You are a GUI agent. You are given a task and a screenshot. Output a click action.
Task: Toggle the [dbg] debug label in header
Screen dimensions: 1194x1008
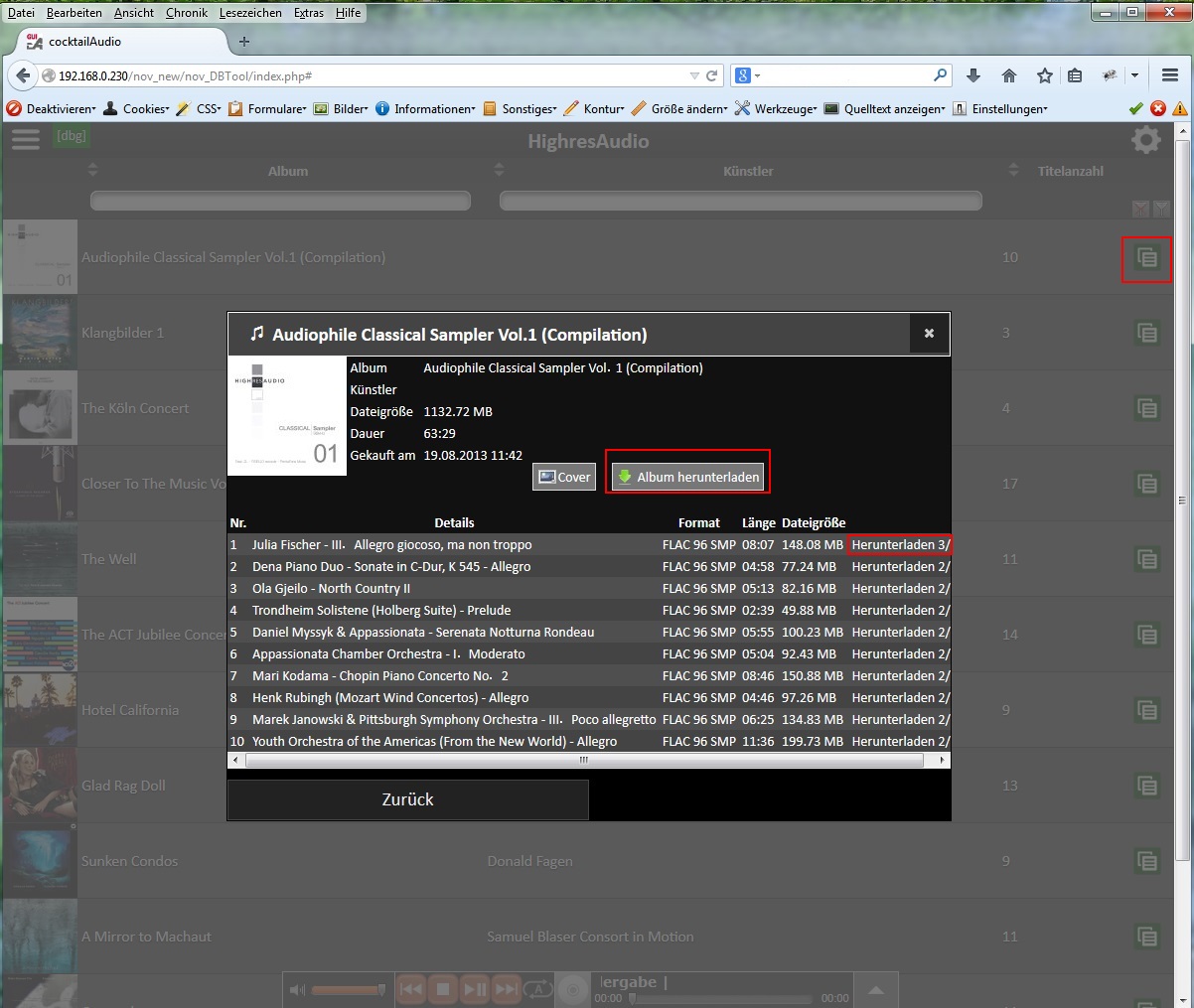tap(72, 136)
